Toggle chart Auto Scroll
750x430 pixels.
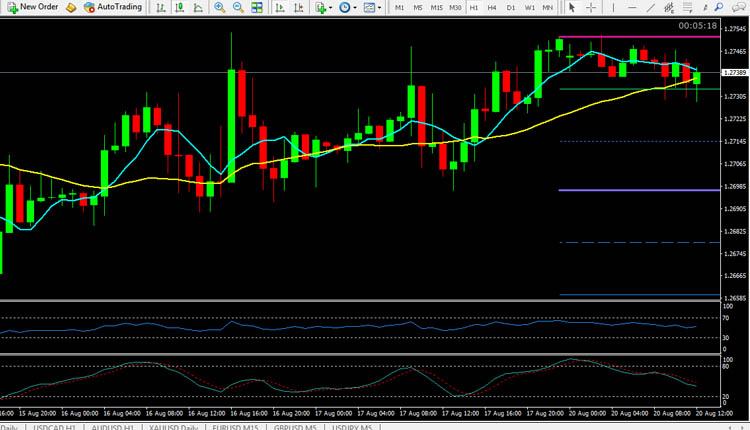coord(280,8)
